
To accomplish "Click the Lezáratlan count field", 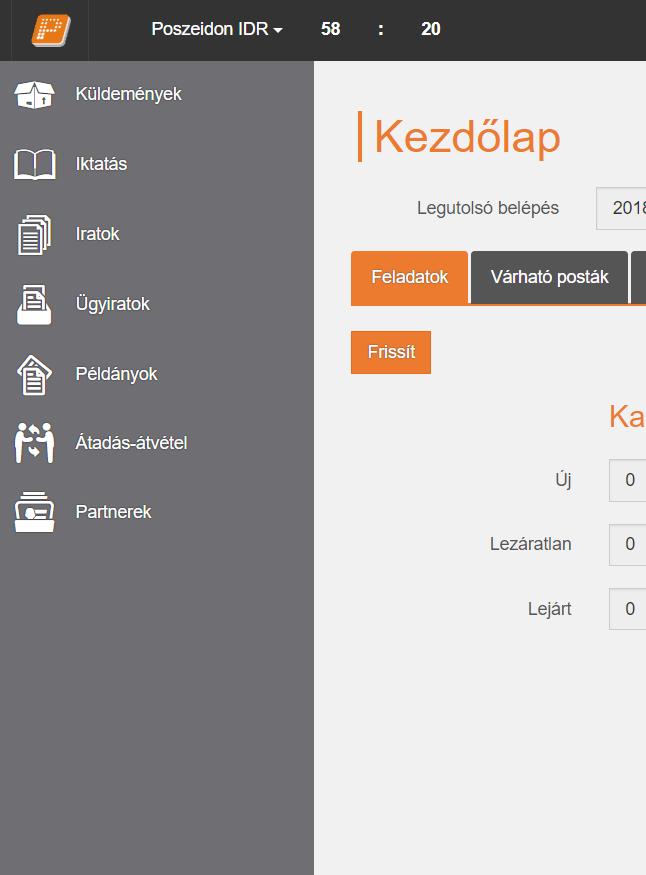I will tap(628, 545).
